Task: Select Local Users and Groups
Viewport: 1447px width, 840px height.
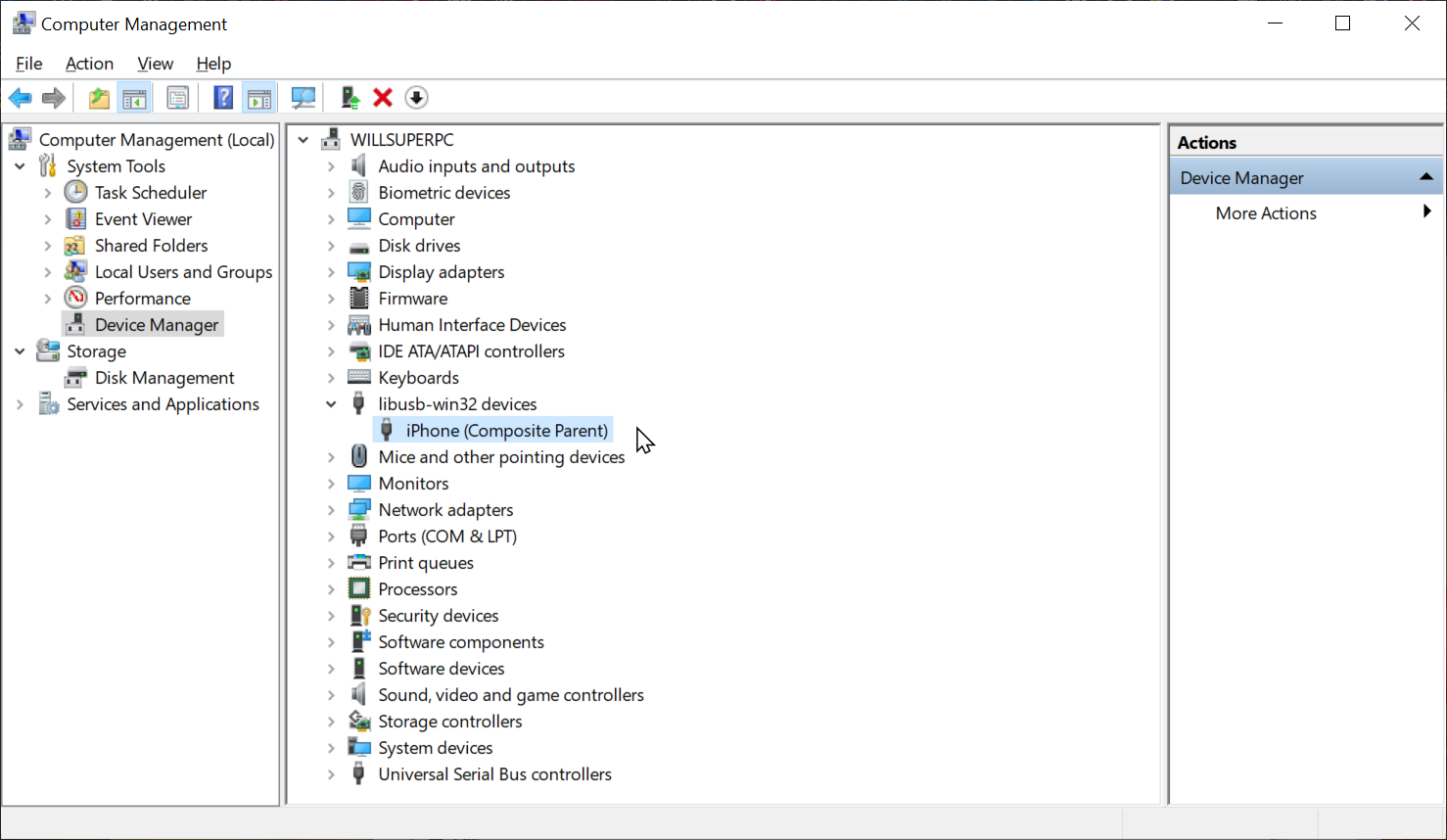Action: click(x=183, y=272)
